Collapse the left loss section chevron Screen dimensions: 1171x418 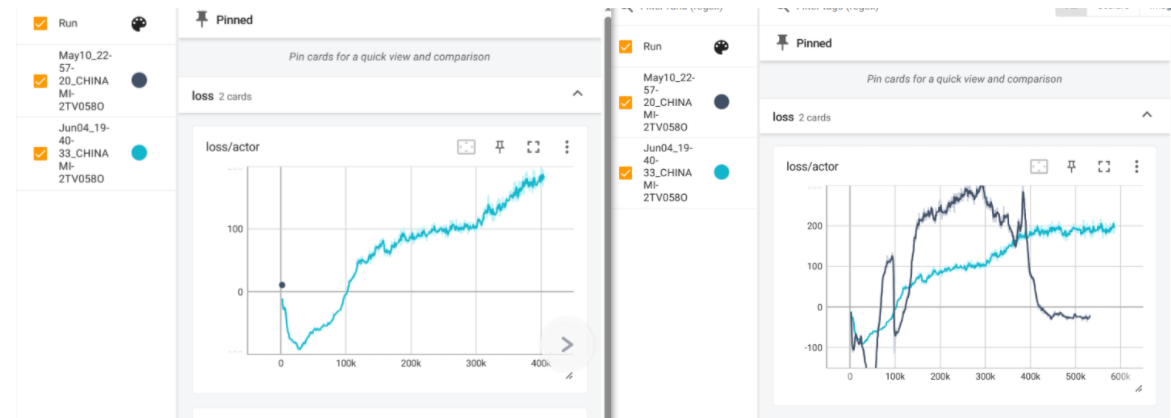pos(577,94)
